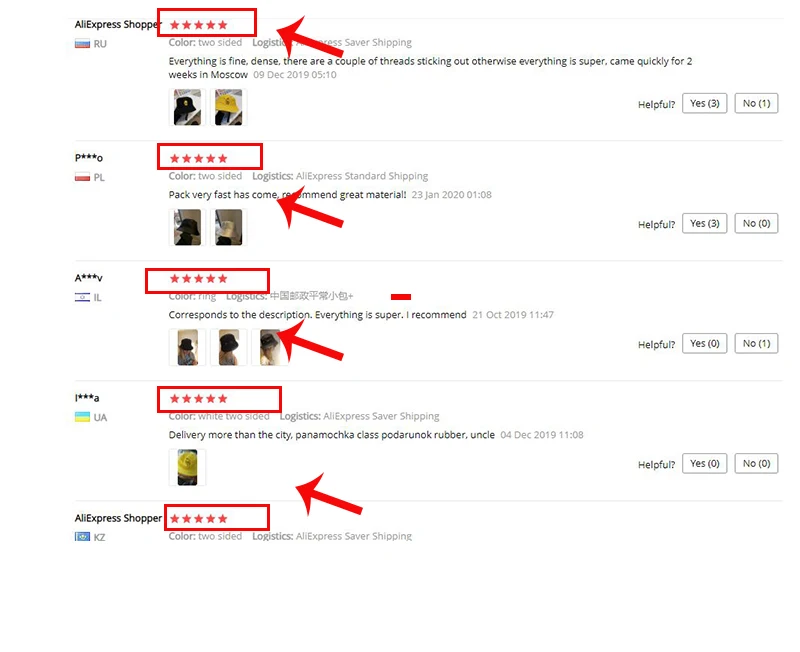This screenshot has width=800, height=652.
Task: Open the black bucket hat photo in RU review
Action: [x=187, y=107]
